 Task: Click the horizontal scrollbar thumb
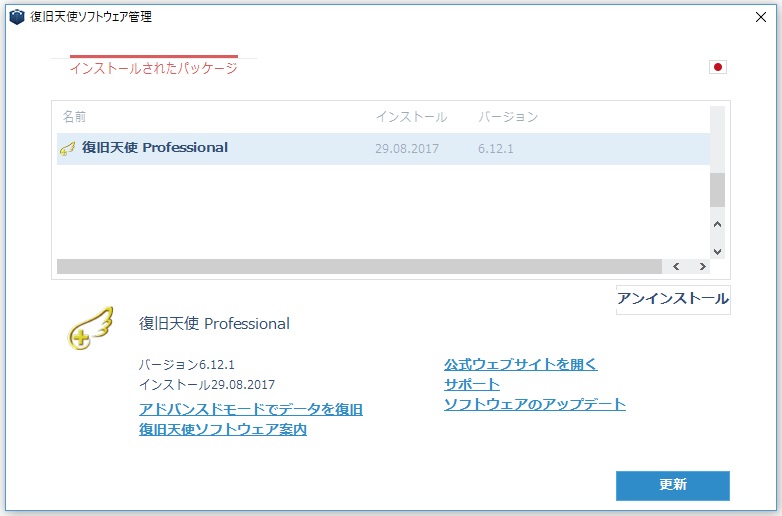click(359, 267)
